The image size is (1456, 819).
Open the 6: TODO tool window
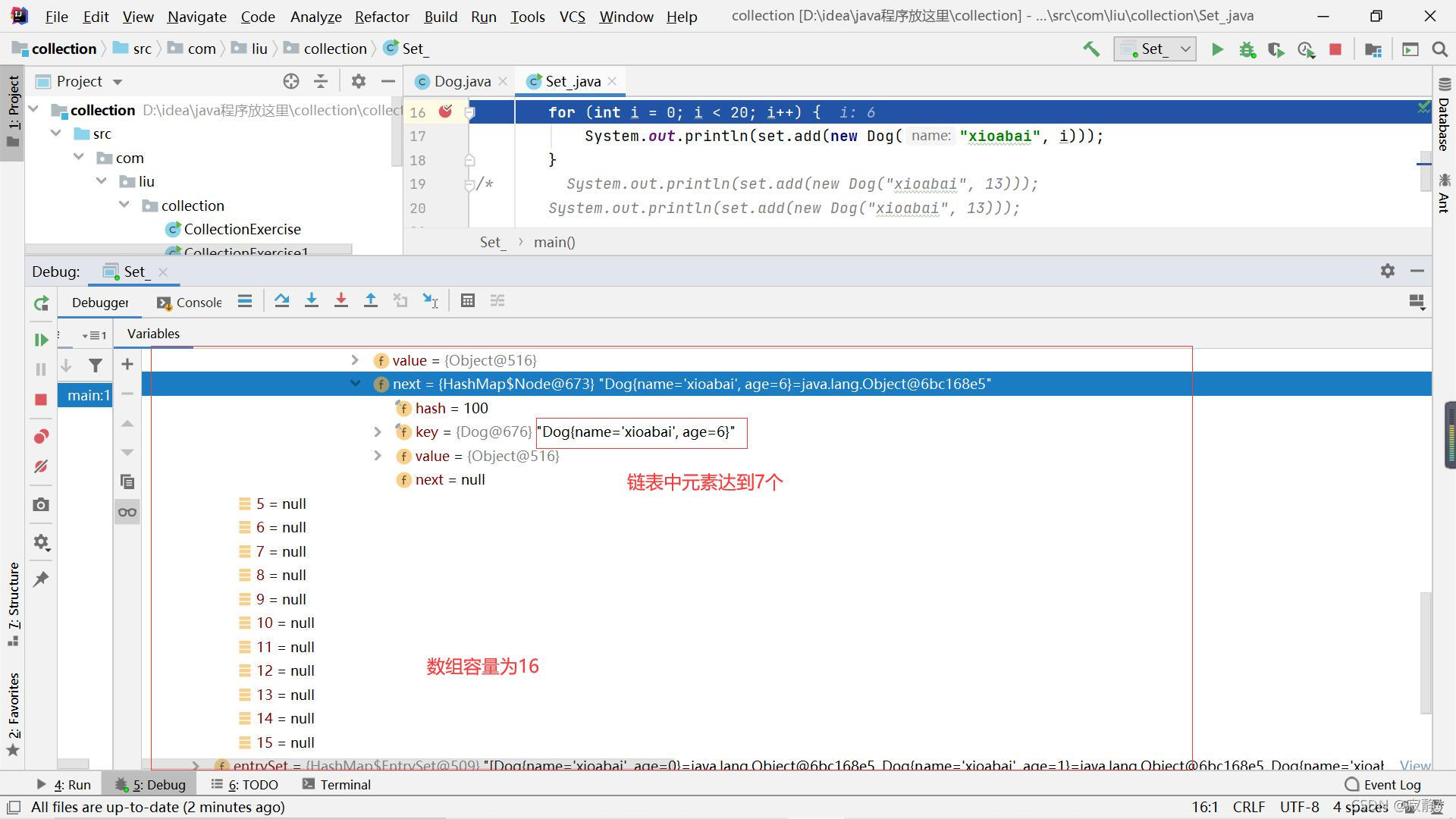[245, 785]
